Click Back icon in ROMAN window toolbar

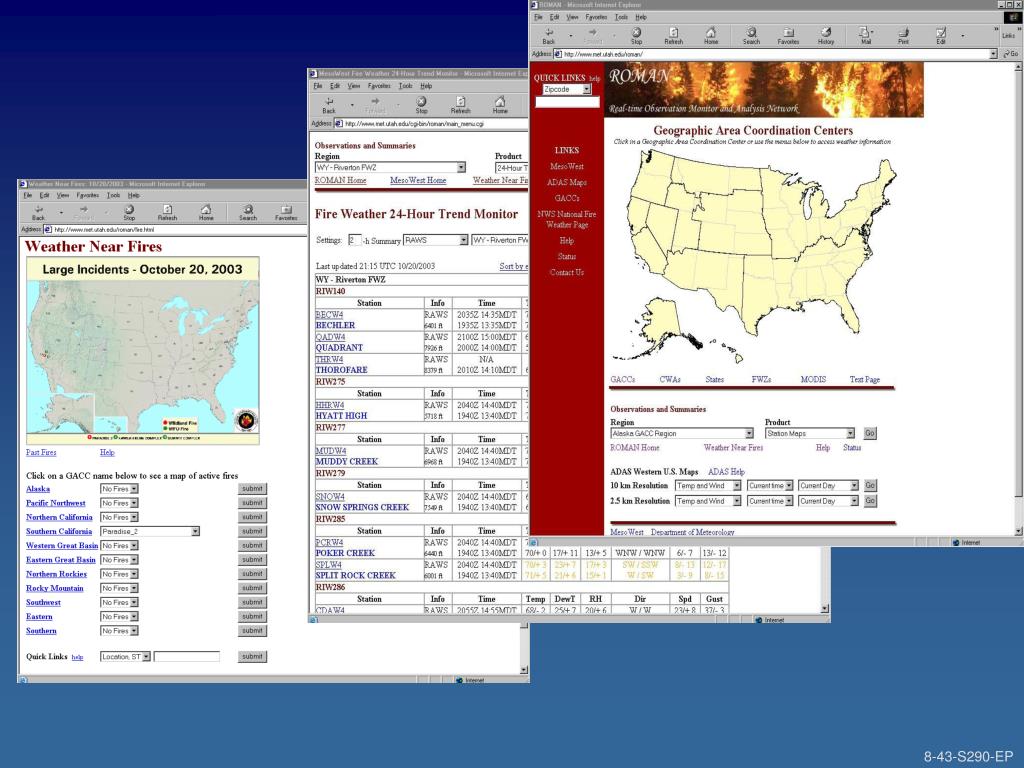coord(549,33)
